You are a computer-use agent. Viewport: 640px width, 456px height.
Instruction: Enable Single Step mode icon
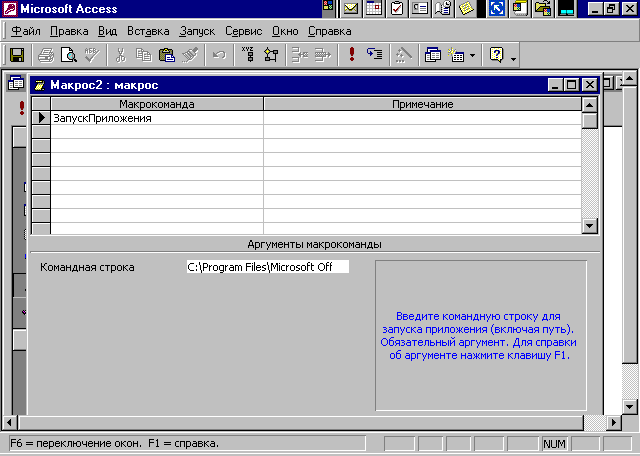point(375,54)
